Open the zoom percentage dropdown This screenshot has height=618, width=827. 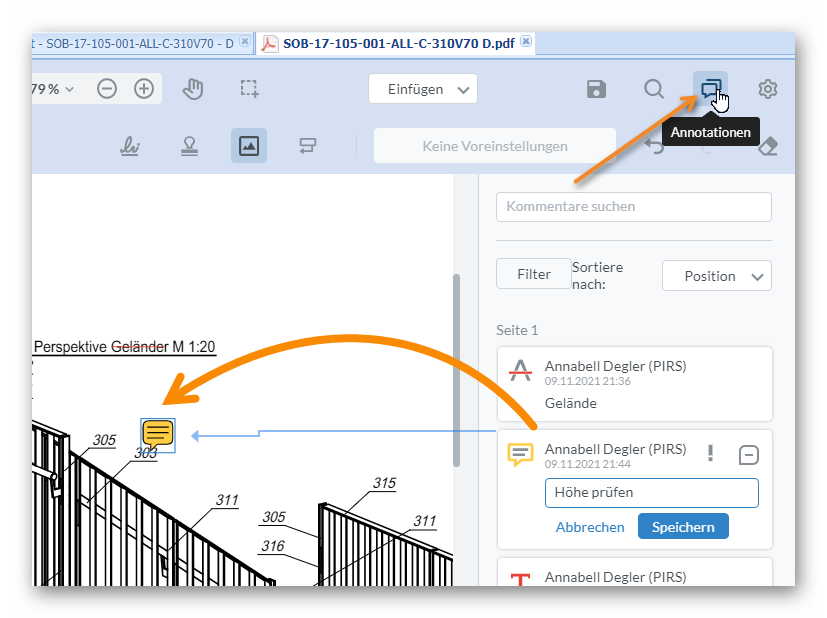point(54,89)
